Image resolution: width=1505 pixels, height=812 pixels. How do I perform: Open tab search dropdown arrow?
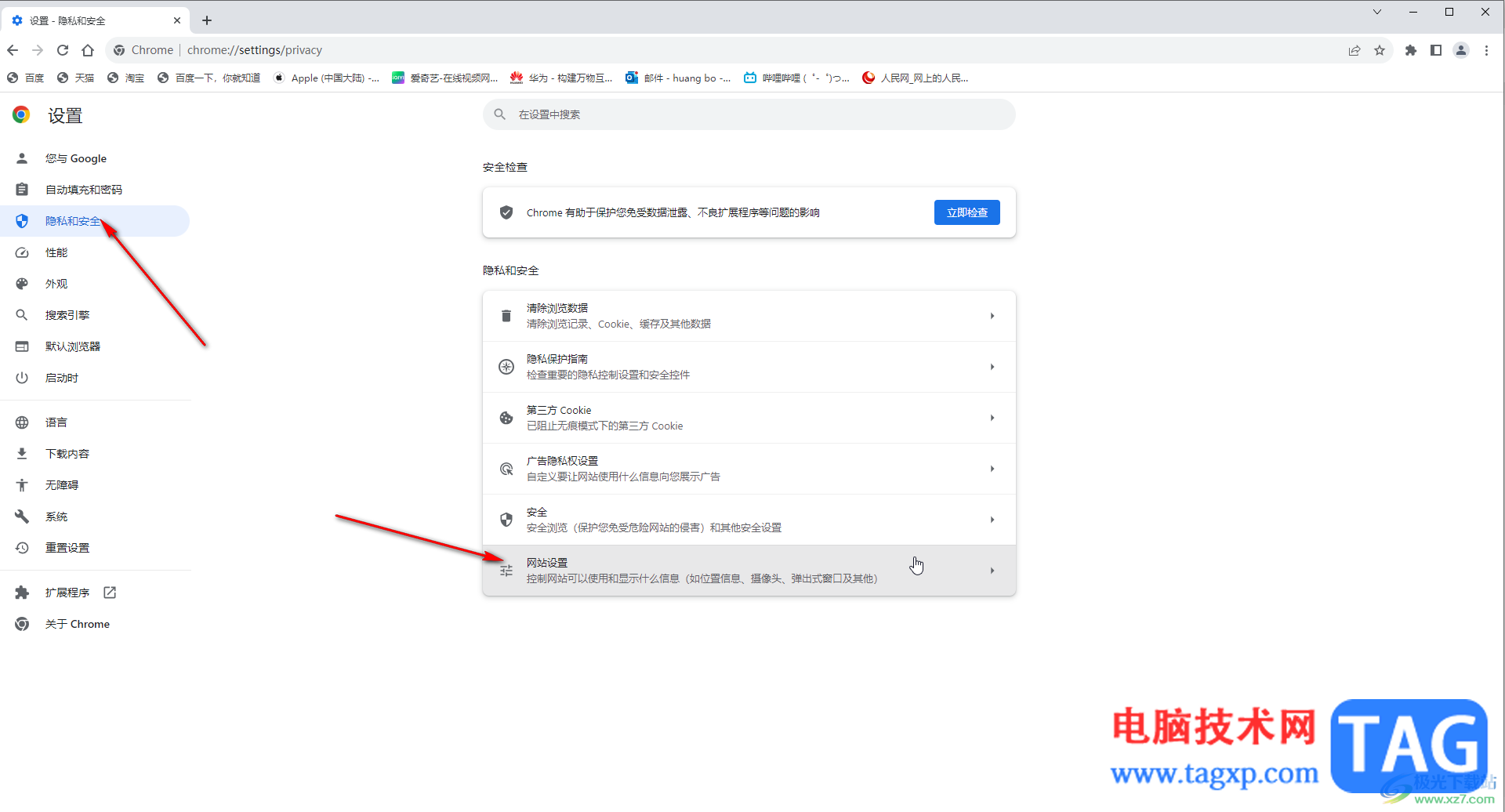(x=1377, y=12)
